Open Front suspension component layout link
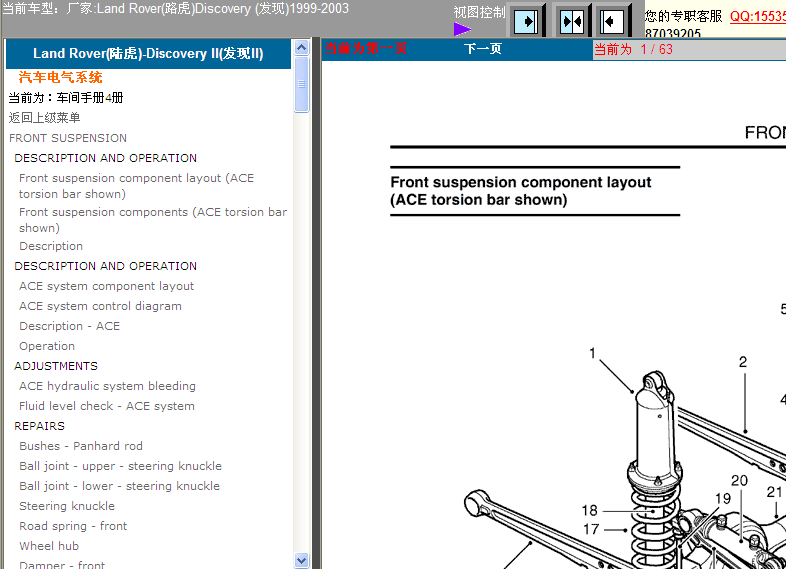The width and height of the screenshot is (786, 569). pyautogui.click(x=136, y=186)
